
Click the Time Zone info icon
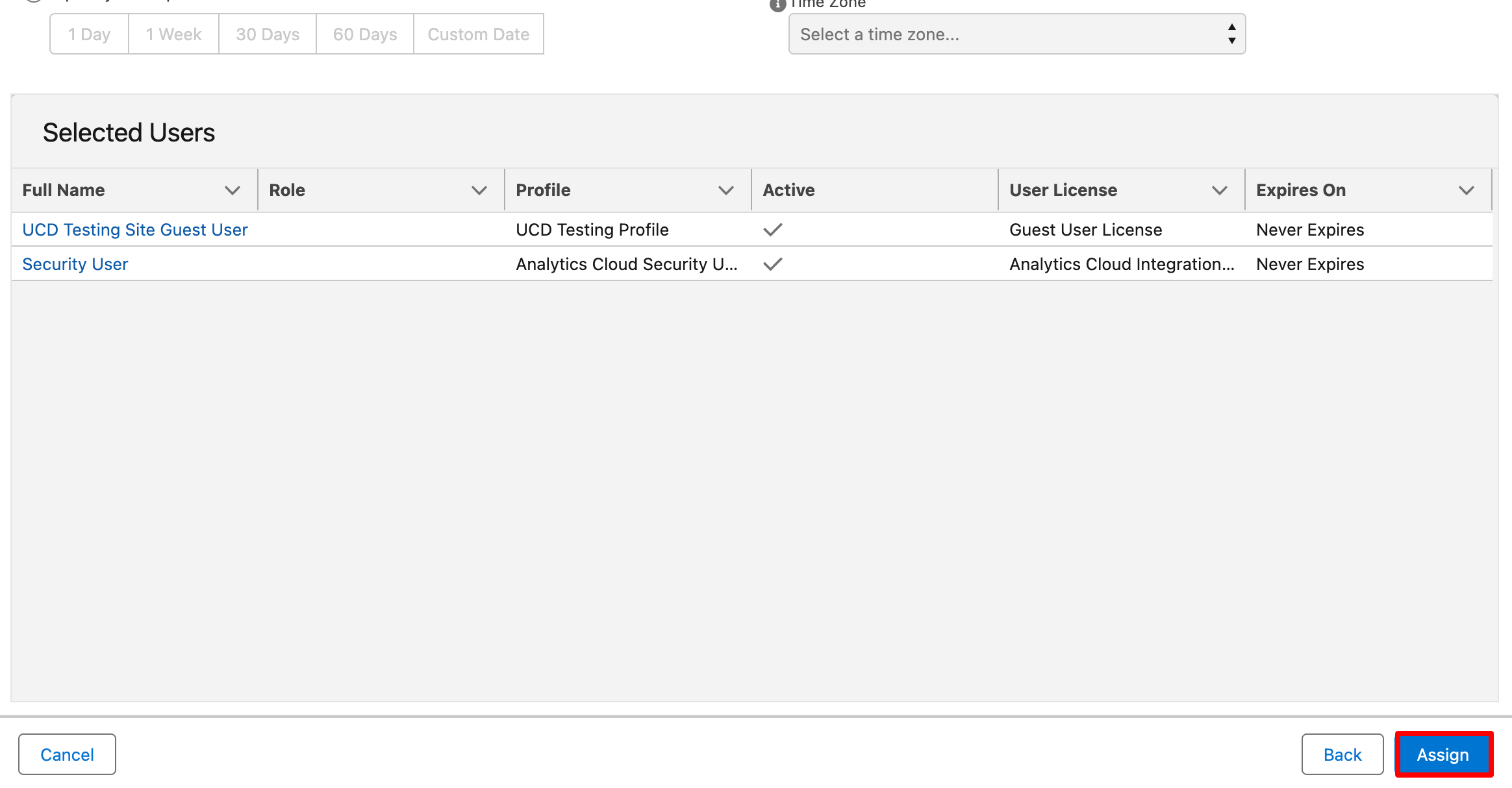[777, 5]
